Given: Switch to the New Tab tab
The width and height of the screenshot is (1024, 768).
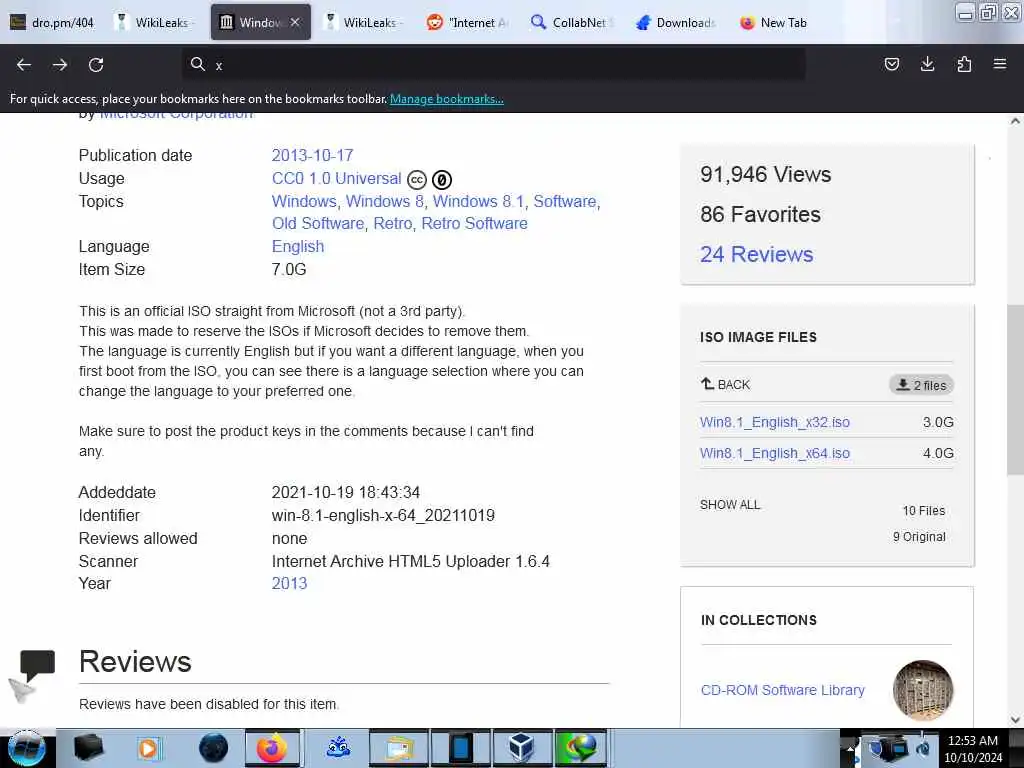Looking at the screenshot, I should click(x=775, y=22).
